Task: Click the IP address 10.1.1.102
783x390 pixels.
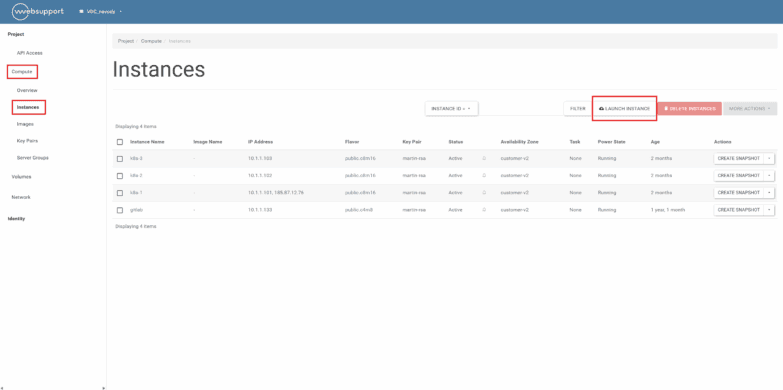Action: 260,176
